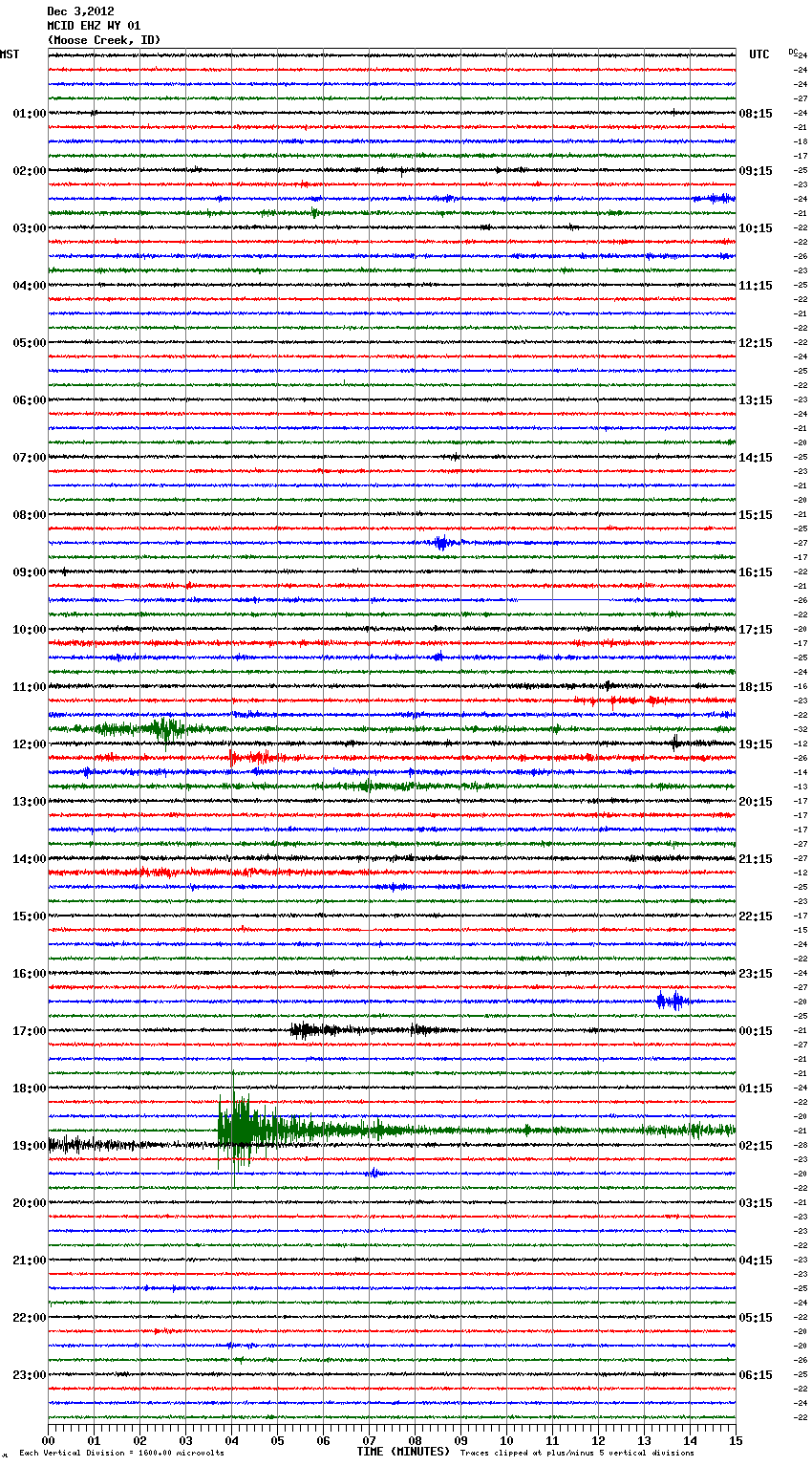Select the 07:00 MST time label
The width and height of the screenshot is (812, 1466).
29,458
